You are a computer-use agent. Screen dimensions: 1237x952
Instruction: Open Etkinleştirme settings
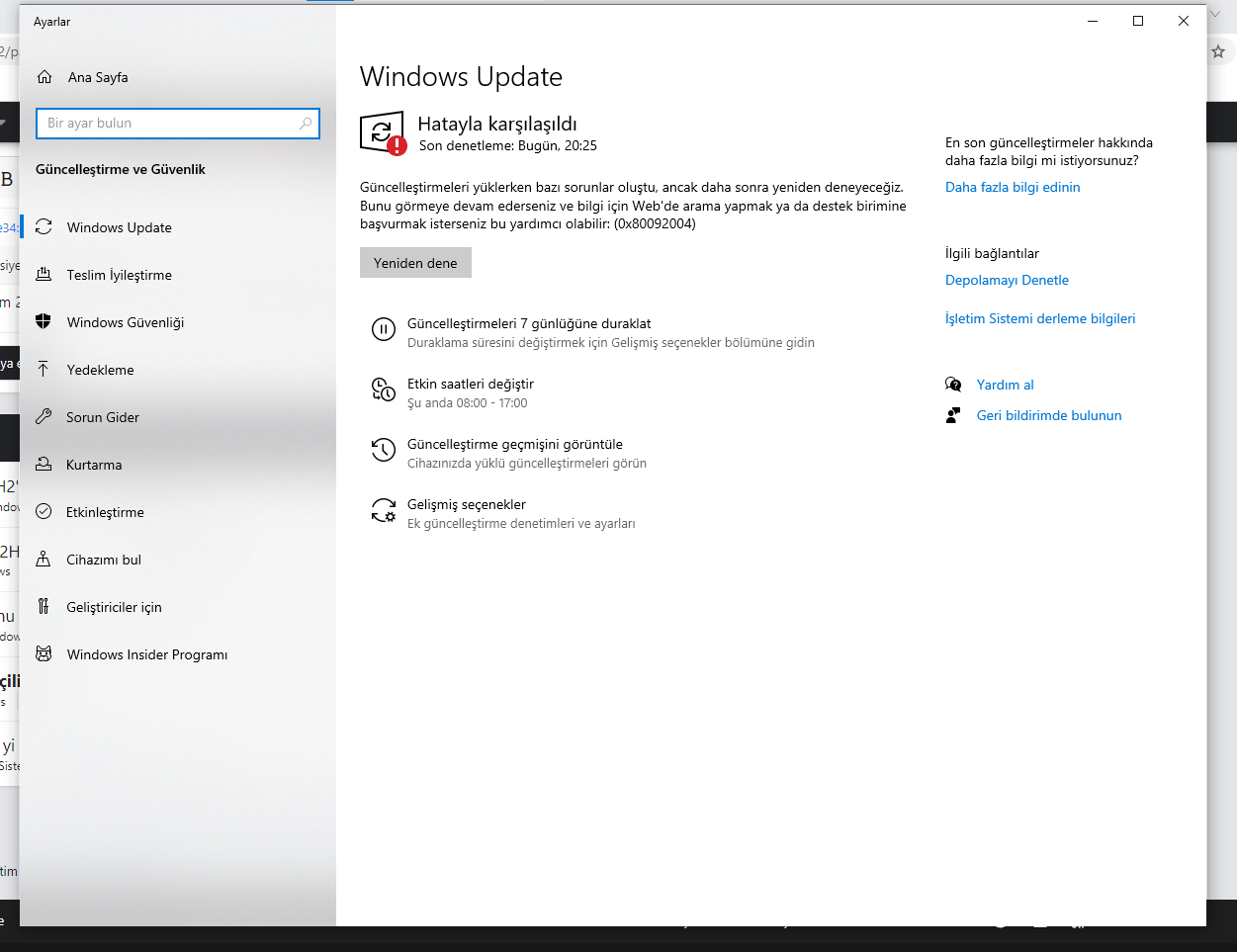coord(178,512)
